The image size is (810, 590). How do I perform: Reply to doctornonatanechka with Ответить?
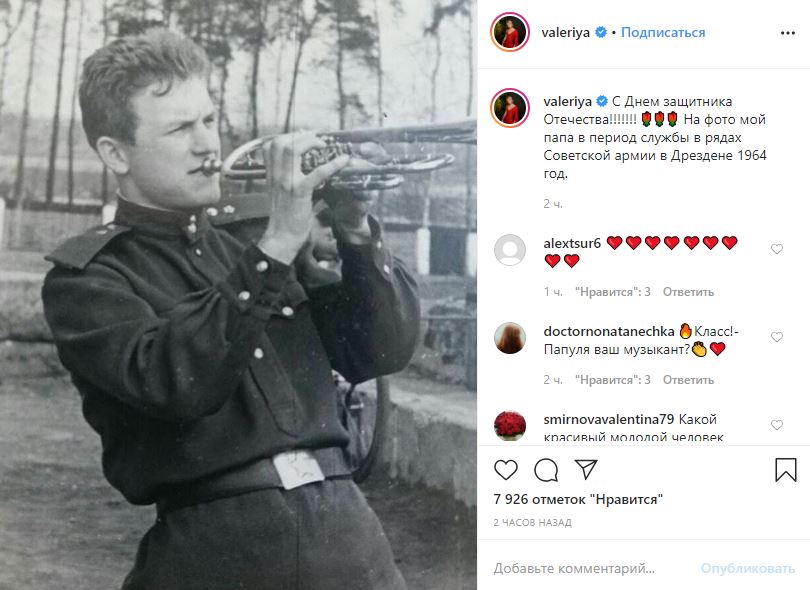(688, 380)
